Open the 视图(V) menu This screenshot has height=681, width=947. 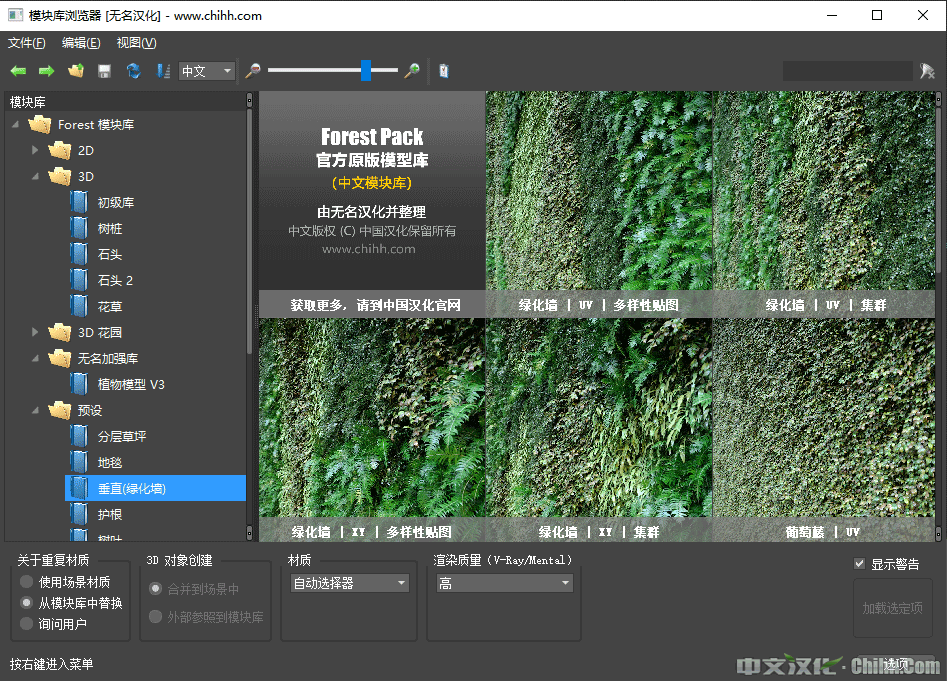point(136,43)
